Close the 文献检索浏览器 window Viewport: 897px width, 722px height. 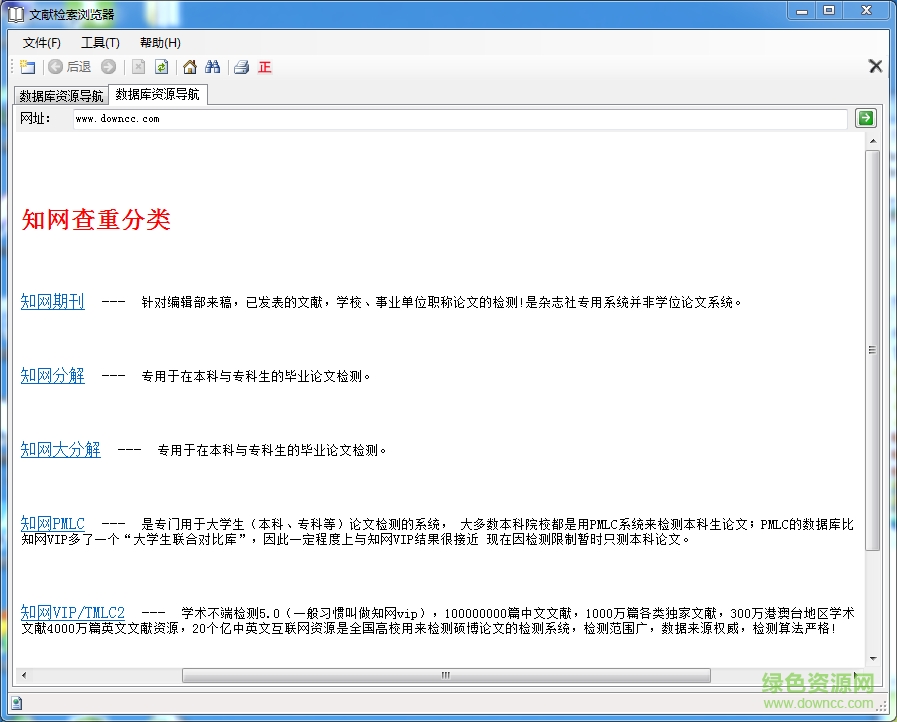[867, 11]
